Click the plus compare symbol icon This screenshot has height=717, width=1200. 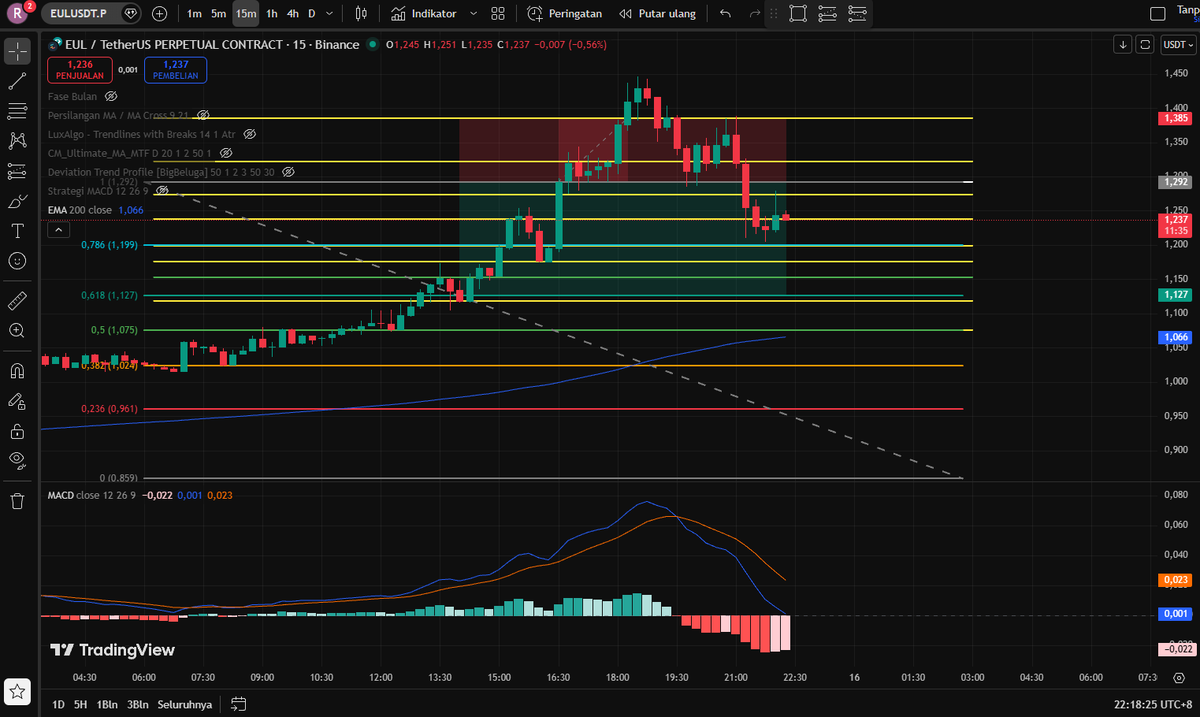coord(160,14)
